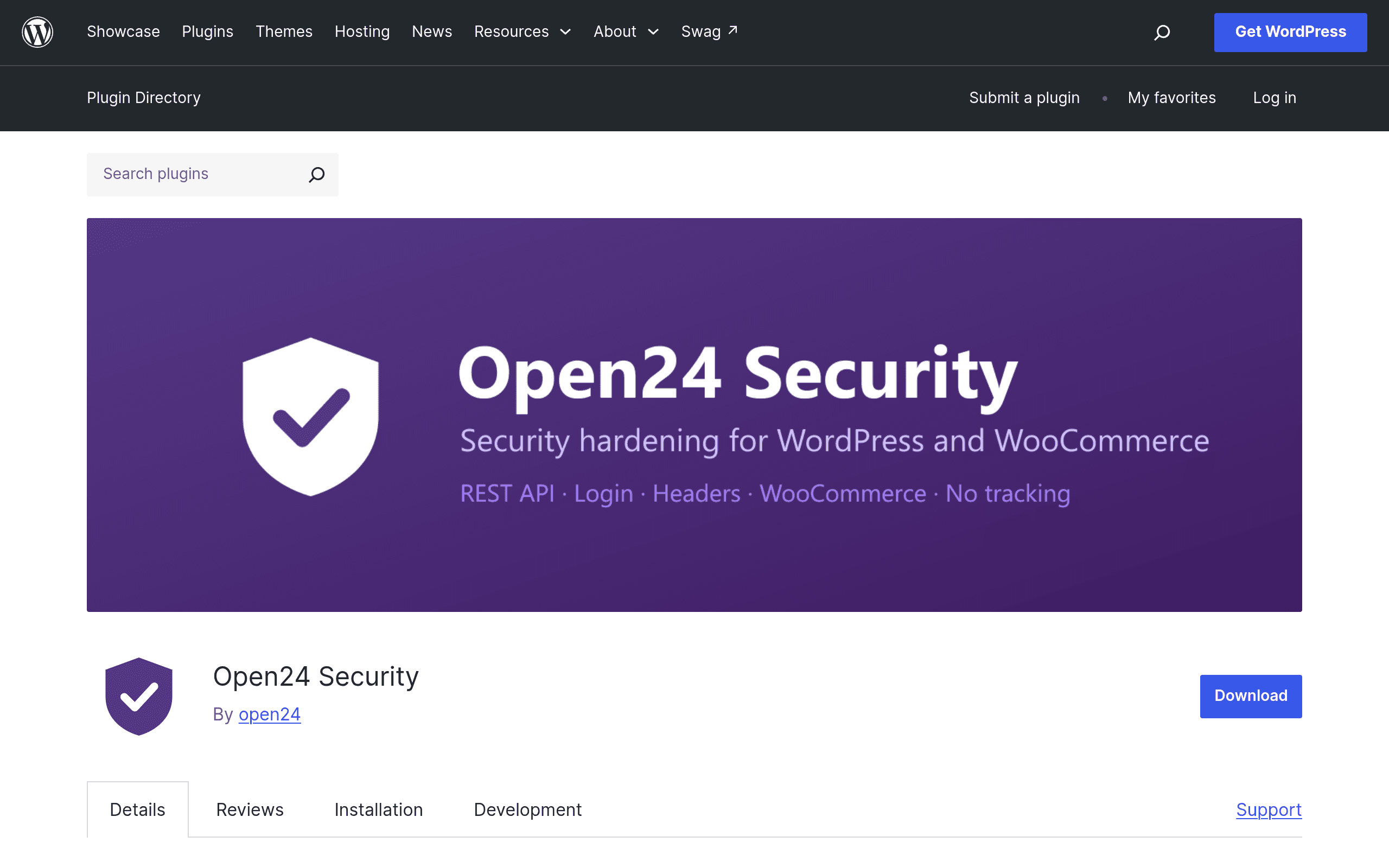The width and height of the screenshot is (1389, 868).
Task: Select the Details tab
Action: click(138, 809)
